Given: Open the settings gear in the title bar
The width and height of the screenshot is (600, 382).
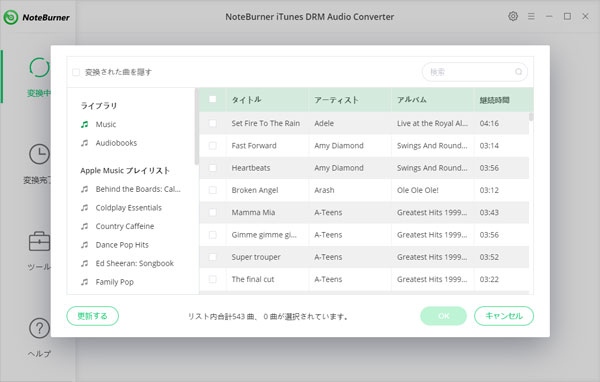Looking at the screenshot, I should (x=513, y=16).
